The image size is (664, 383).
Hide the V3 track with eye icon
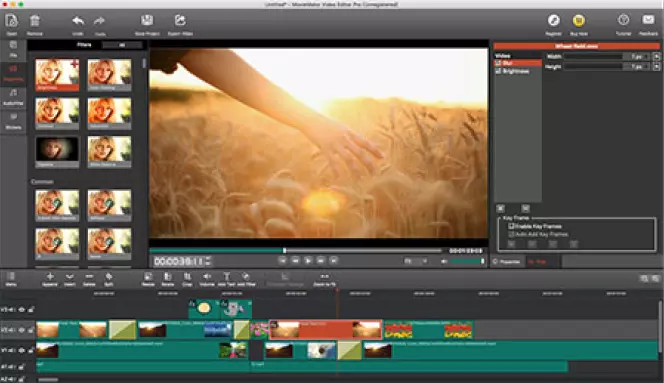point(22,310)
